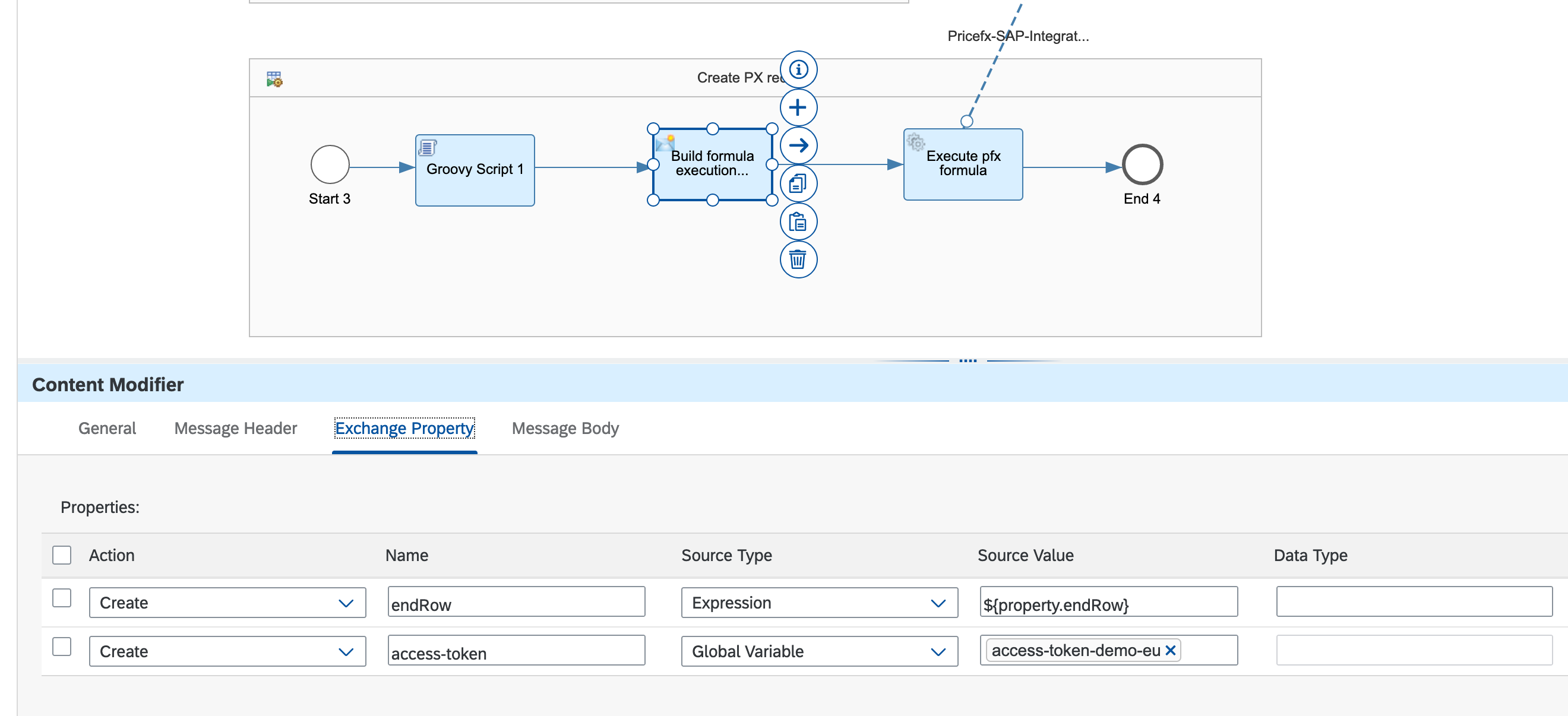Remove the access-token-demo-eu token
The width and height of the screenshot is (1568, 716).
[1170, 650]
